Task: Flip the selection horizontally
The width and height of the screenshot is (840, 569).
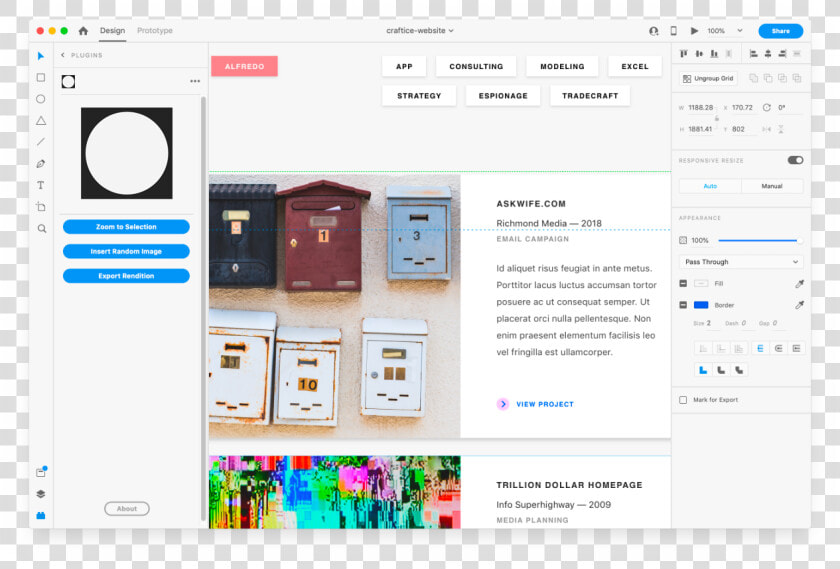Action: coord(767,129)
